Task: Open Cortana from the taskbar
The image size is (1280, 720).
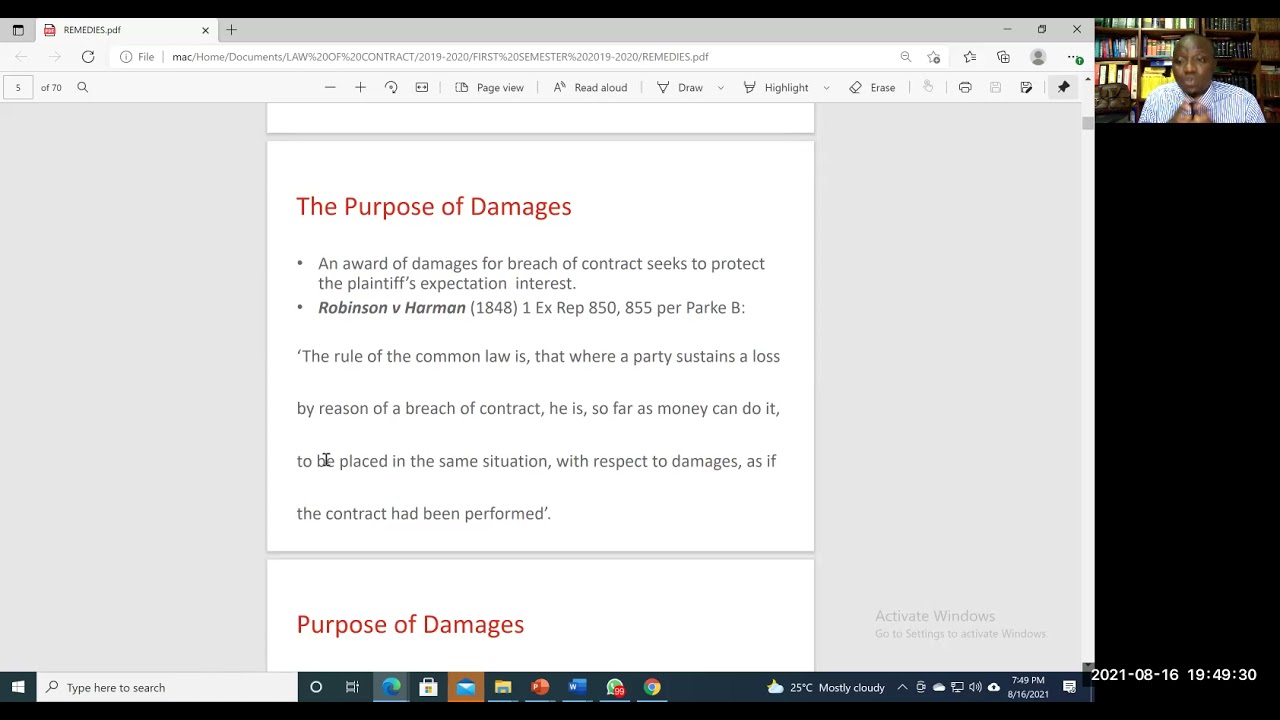Action: tap(316, 688)
